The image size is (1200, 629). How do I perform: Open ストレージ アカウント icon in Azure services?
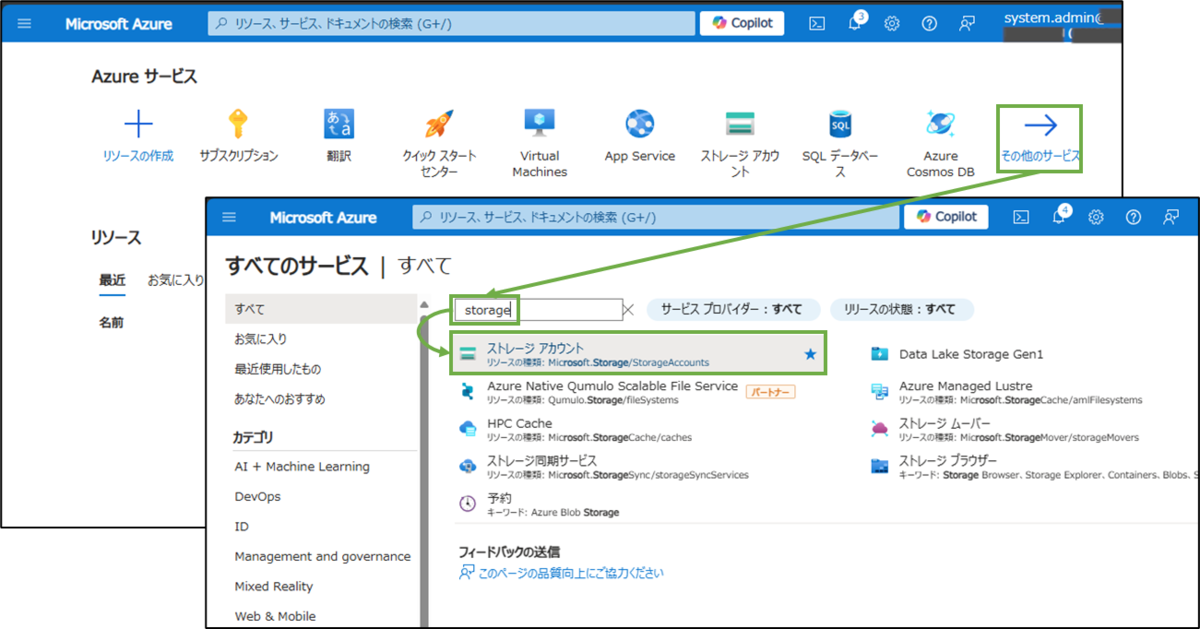point(740,124)
